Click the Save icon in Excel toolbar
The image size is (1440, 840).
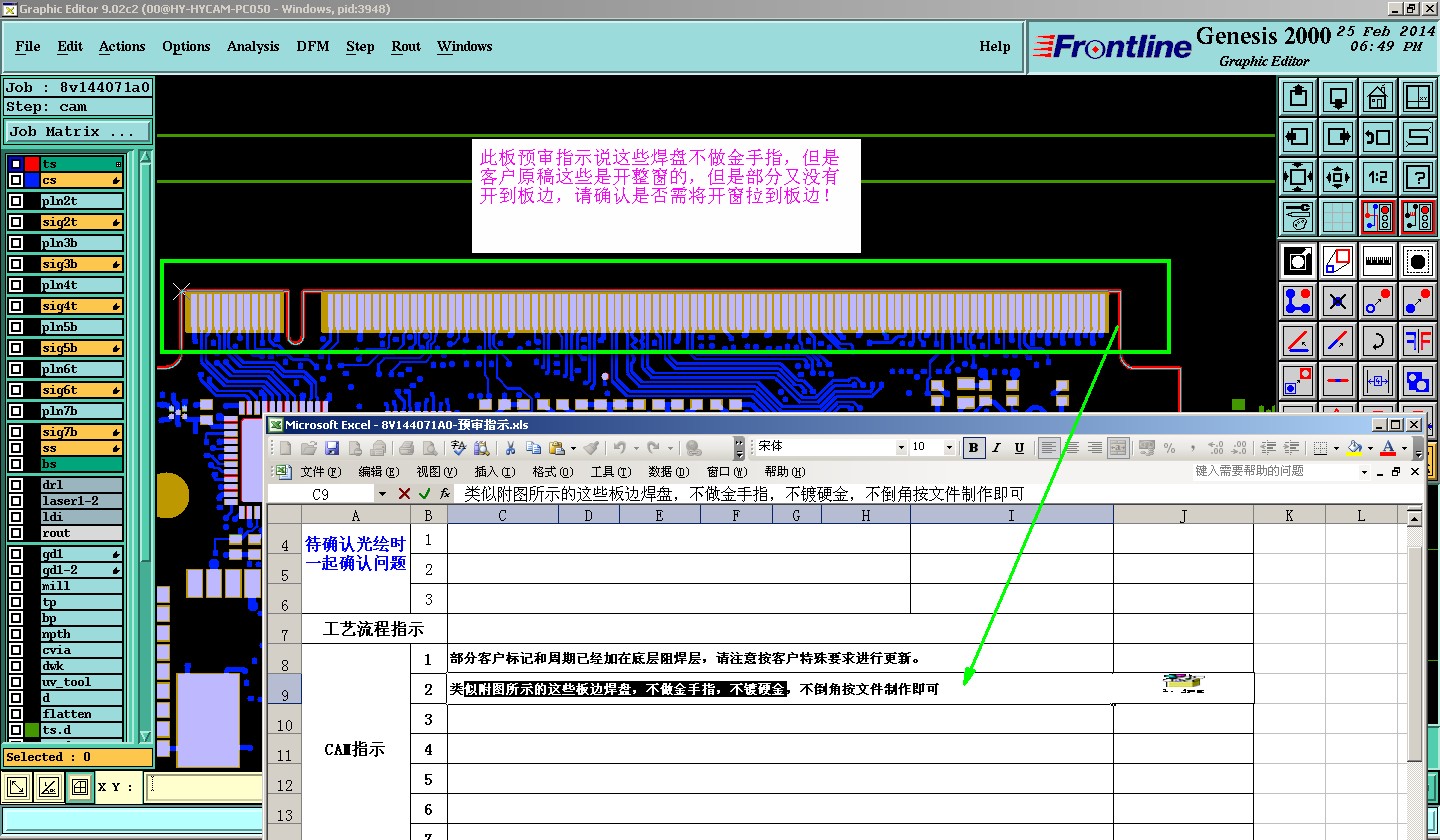coord(332,448)
